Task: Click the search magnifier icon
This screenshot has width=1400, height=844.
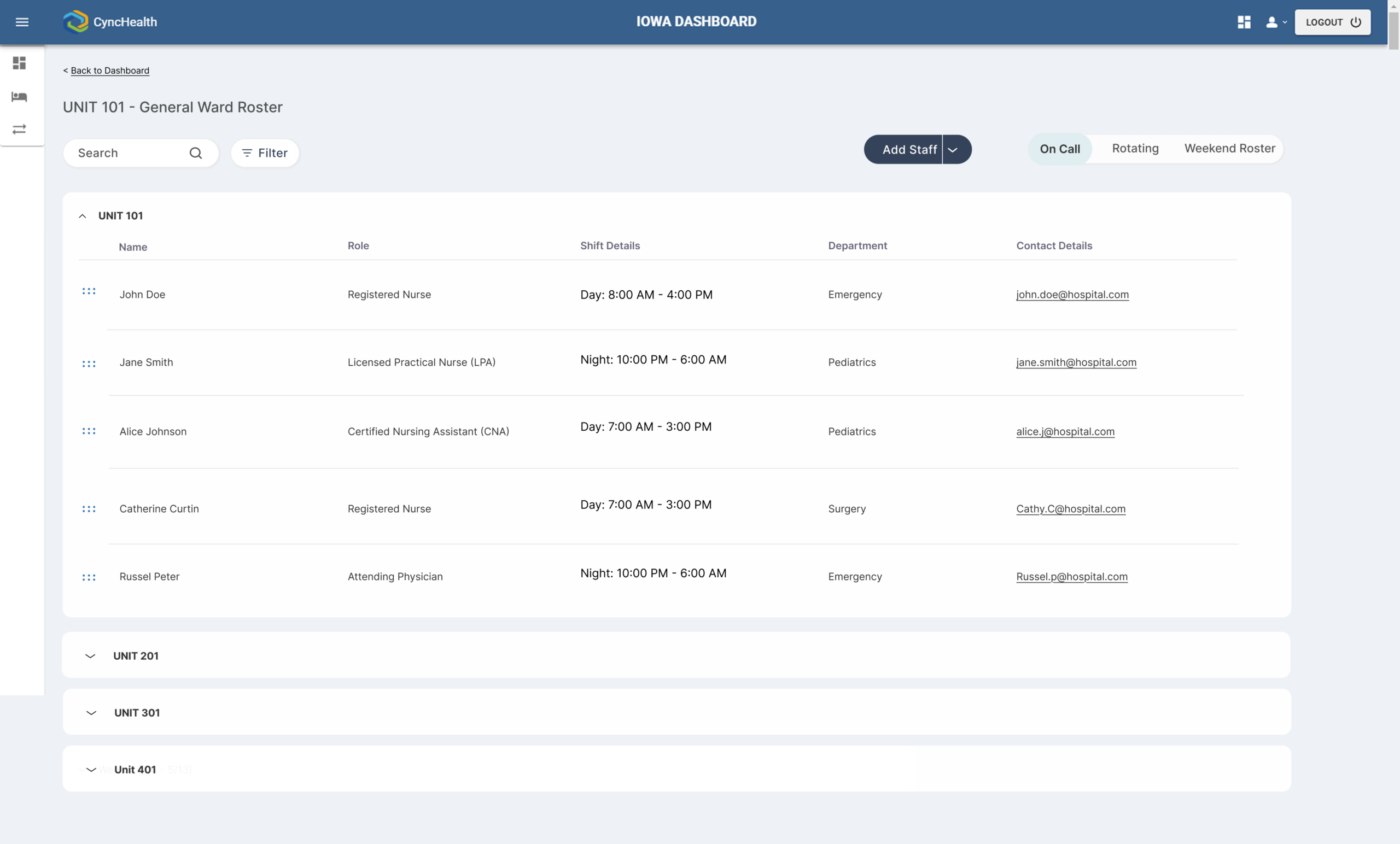Action: pos(195,153)
